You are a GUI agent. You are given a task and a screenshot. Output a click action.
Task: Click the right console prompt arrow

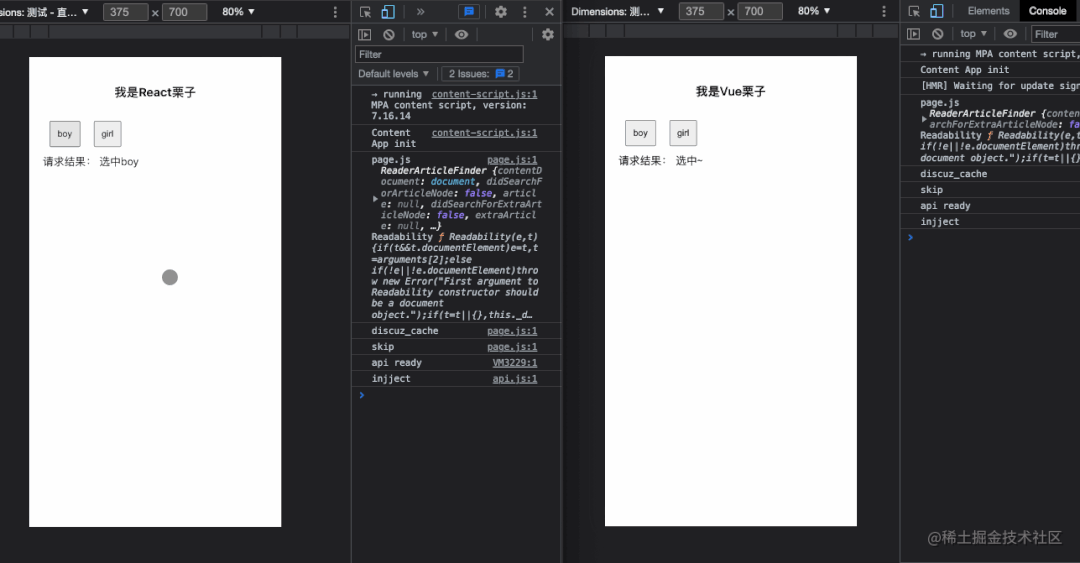point(911,237)
